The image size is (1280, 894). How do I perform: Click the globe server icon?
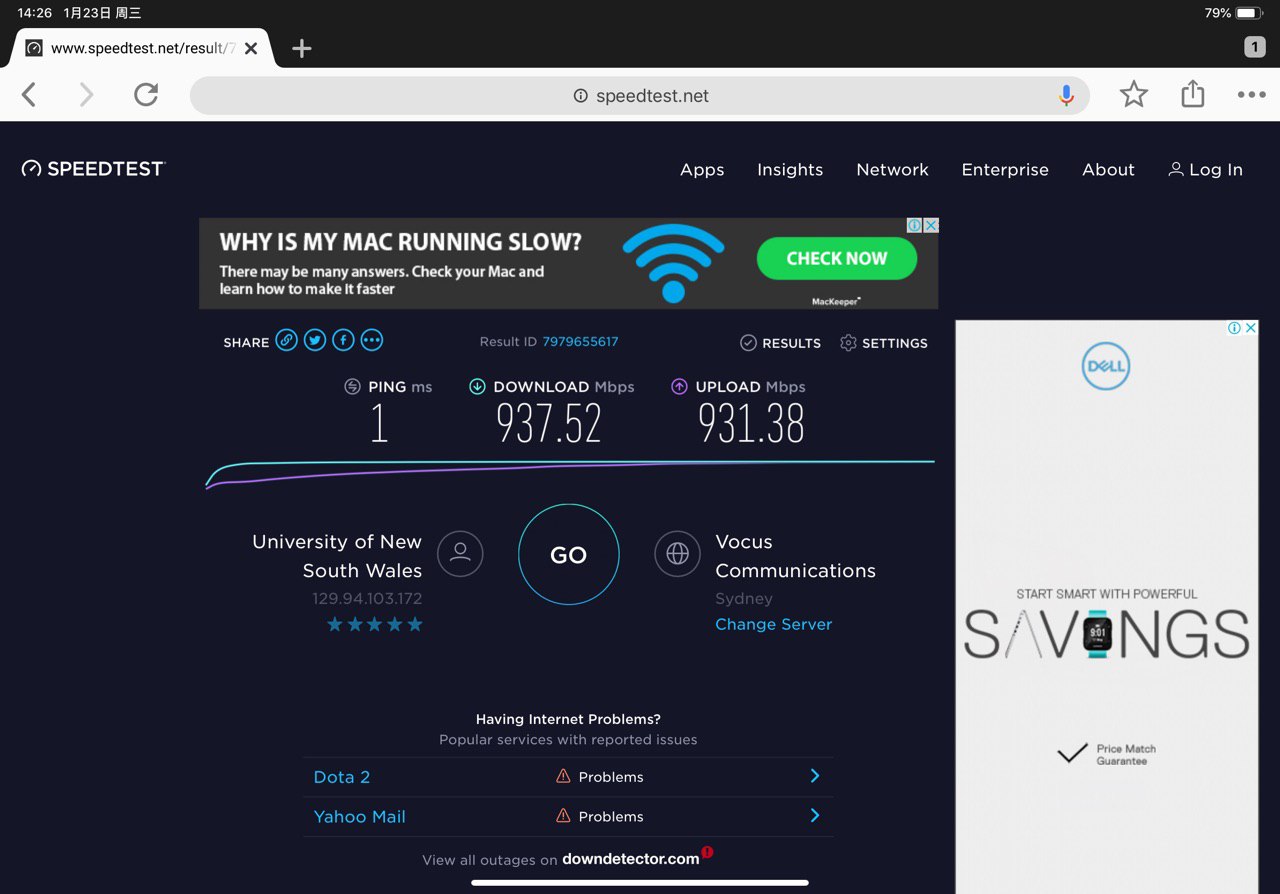(677, 554)
